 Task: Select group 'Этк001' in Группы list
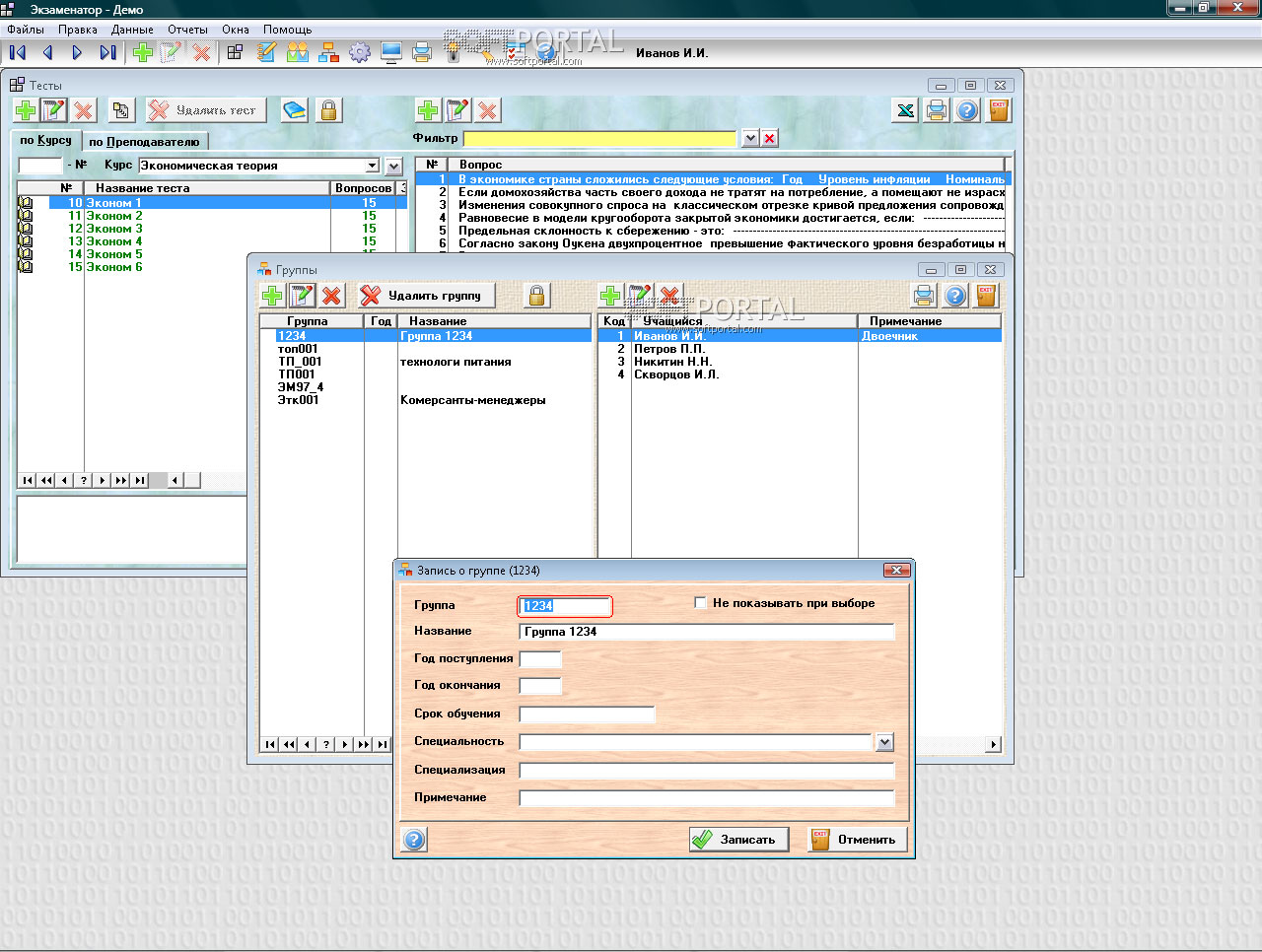[425, 400]
